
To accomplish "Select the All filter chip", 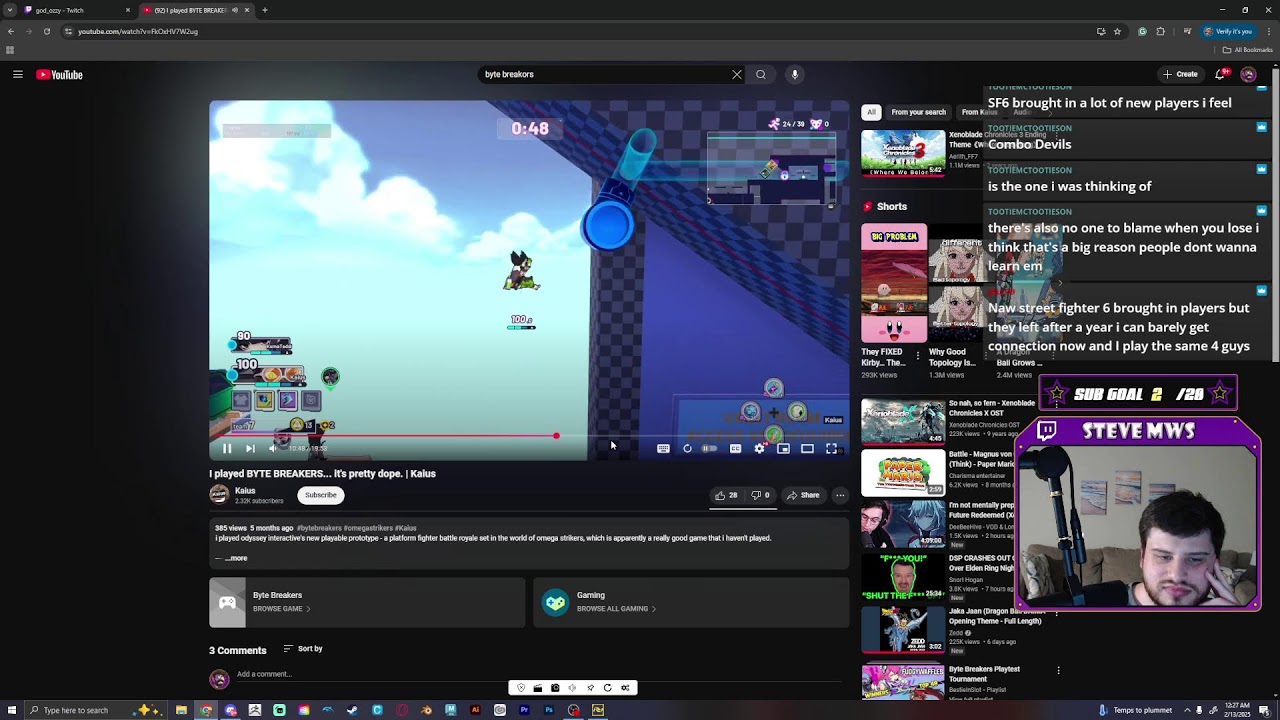I will click(871, 112).
